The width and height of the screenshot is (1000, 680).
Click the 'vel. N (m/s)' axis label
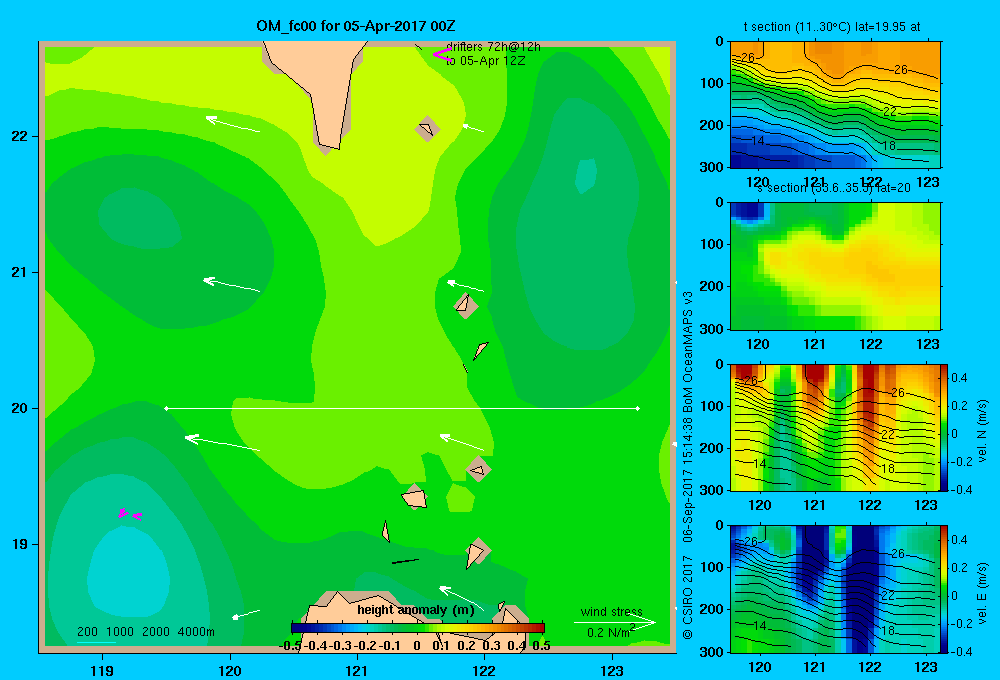(x=983, y=431)
